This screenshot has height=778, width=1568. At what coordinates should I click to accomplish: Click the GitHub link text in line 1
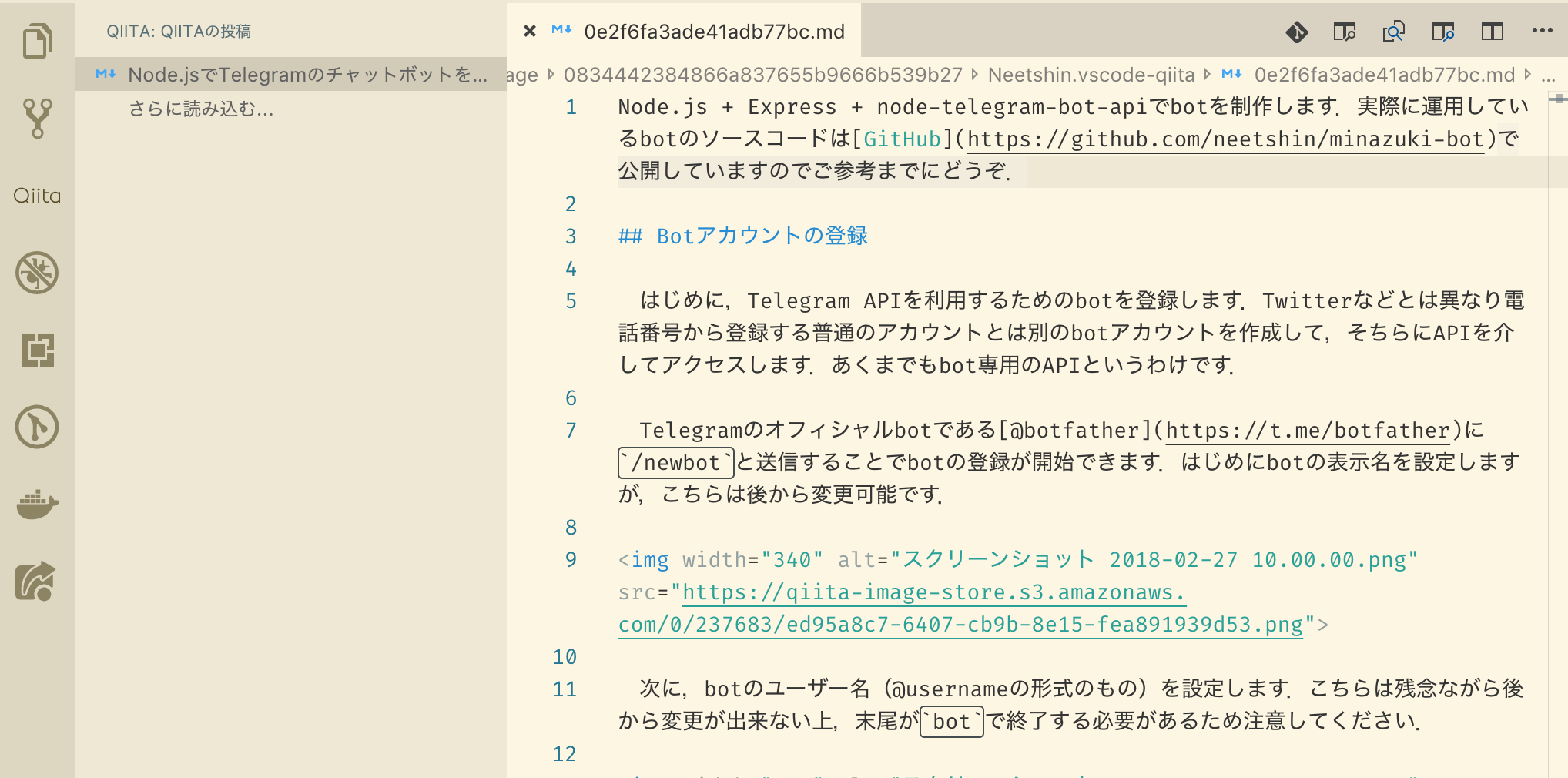pyautogui.click(x=902, y=139)
